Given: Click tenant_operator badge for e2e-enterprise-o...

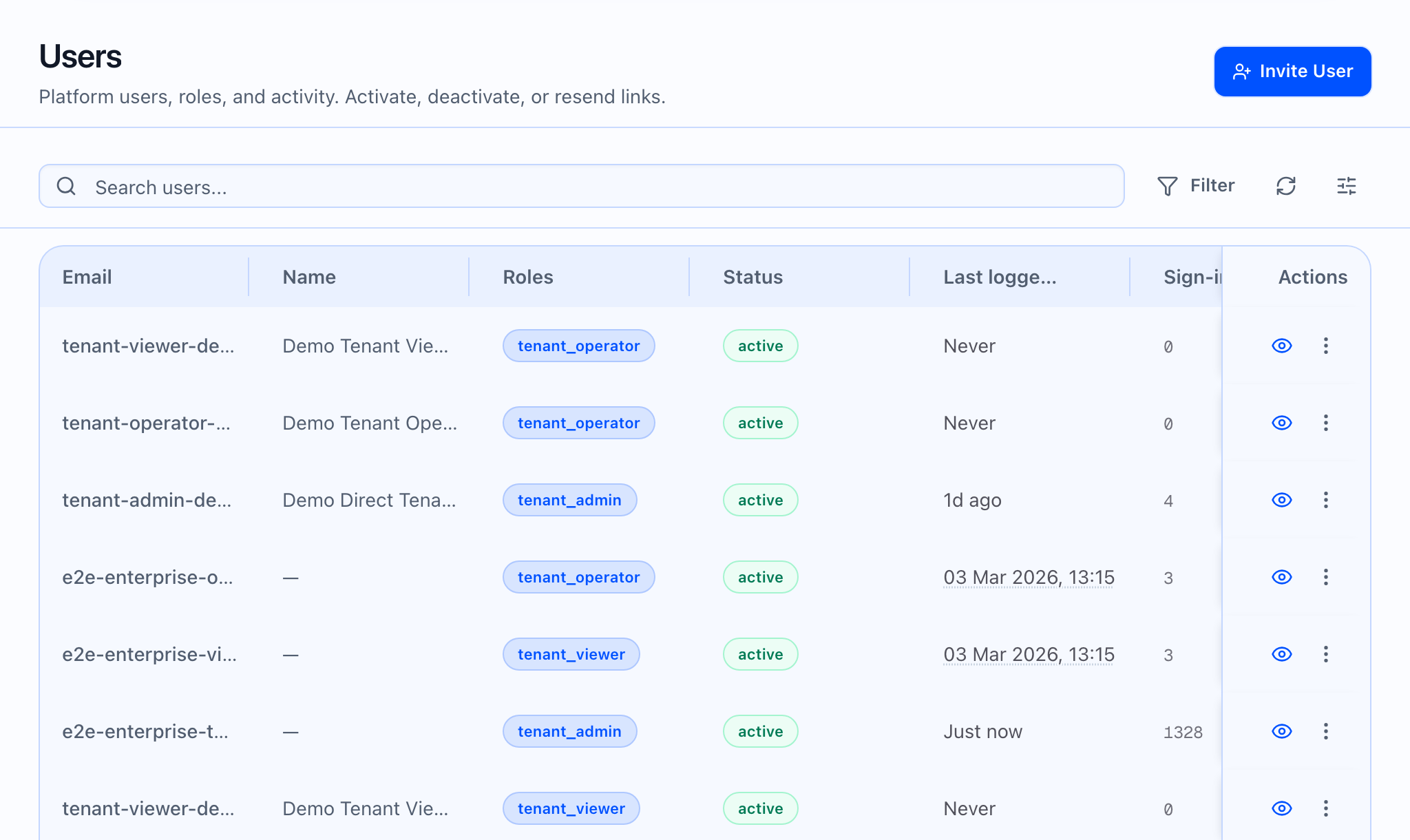Looking at the screenshot, I should [x=578, y=577].
